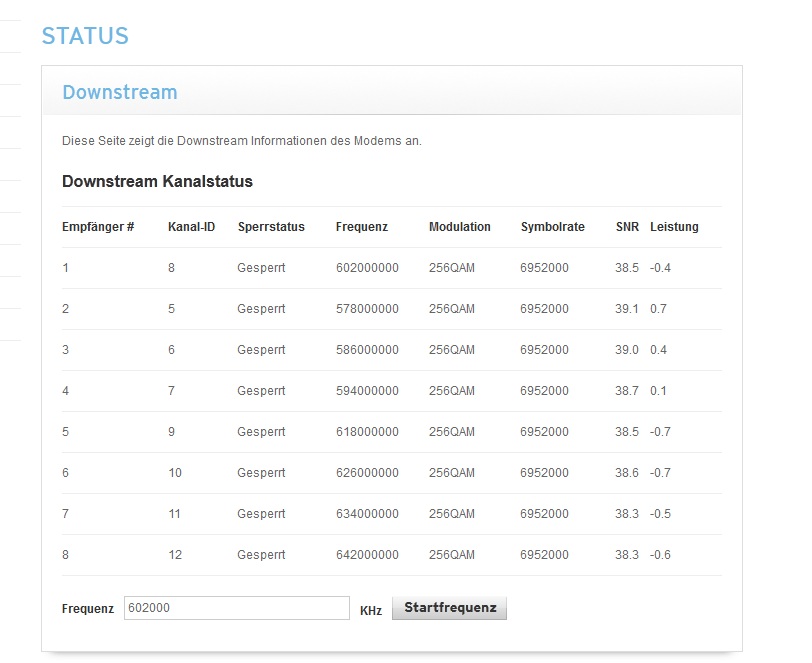The image size is (812, 663).
Task: Click the Symbolrate column header
Action: pos(552,227)
